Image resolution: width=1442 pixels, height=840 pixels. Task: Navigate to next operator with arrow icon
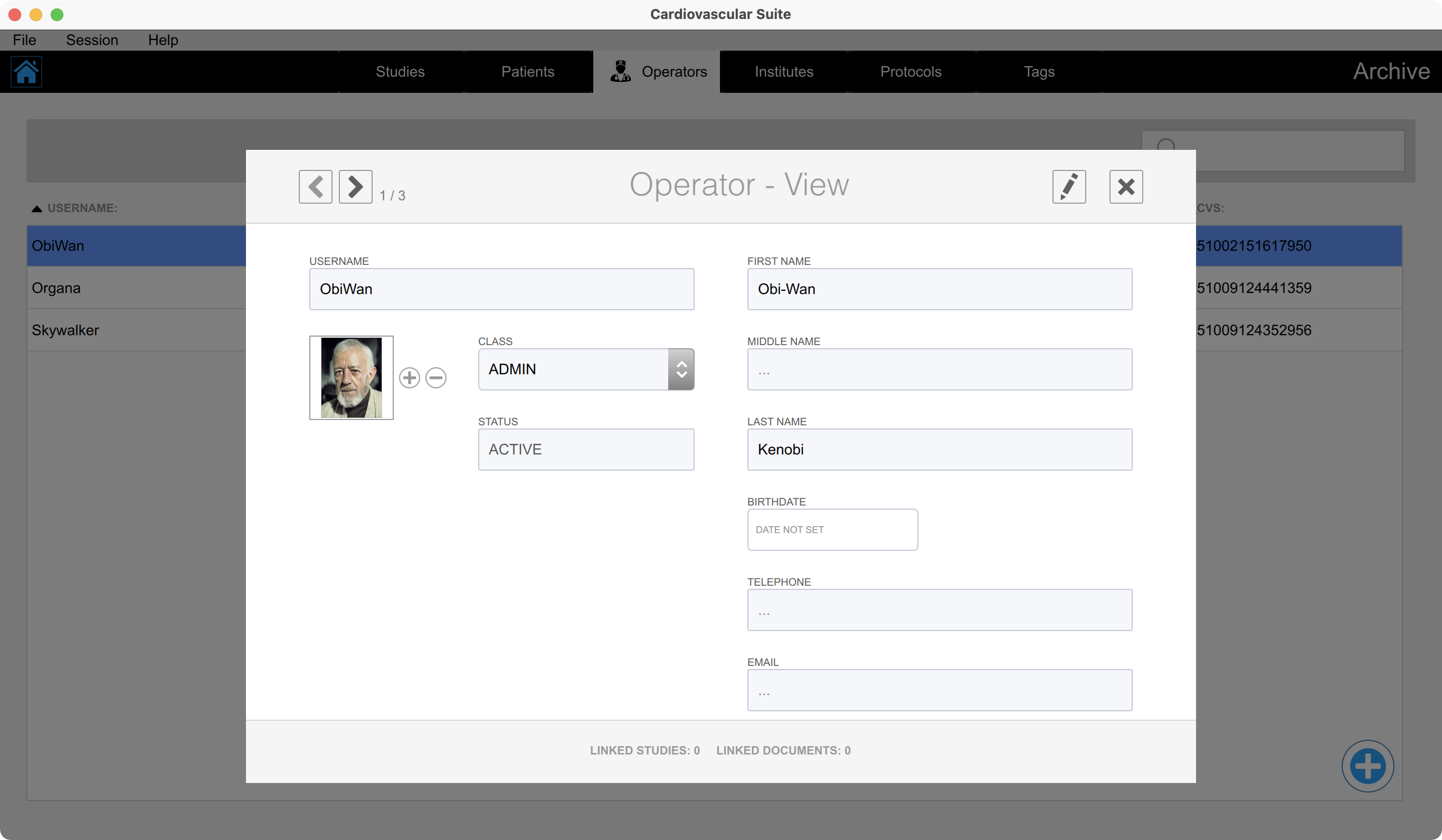click(355, 187)
